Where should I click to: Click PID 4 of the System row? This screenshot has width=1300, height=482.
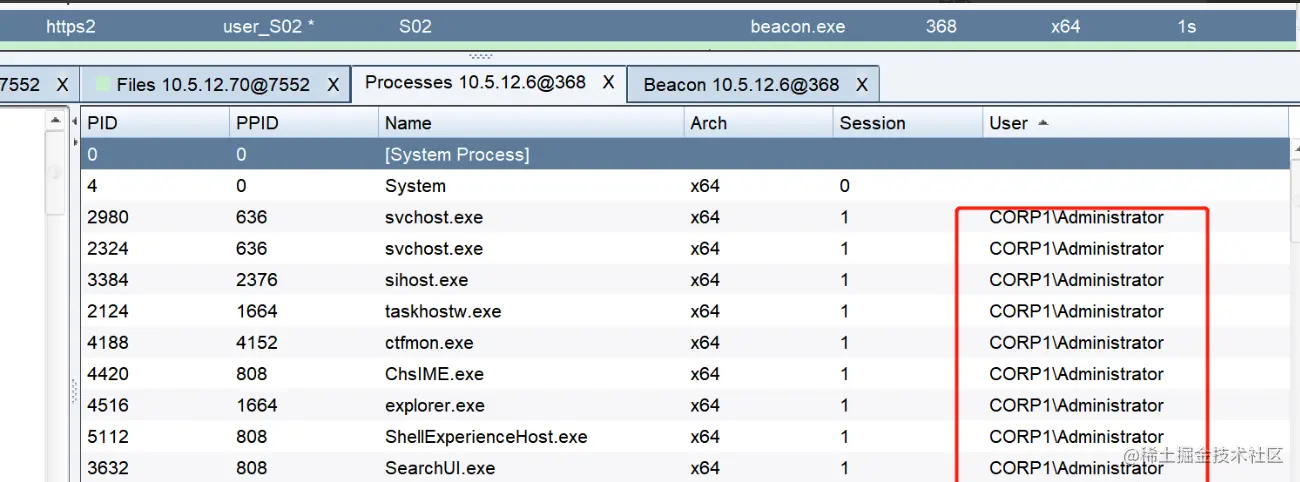93,186
